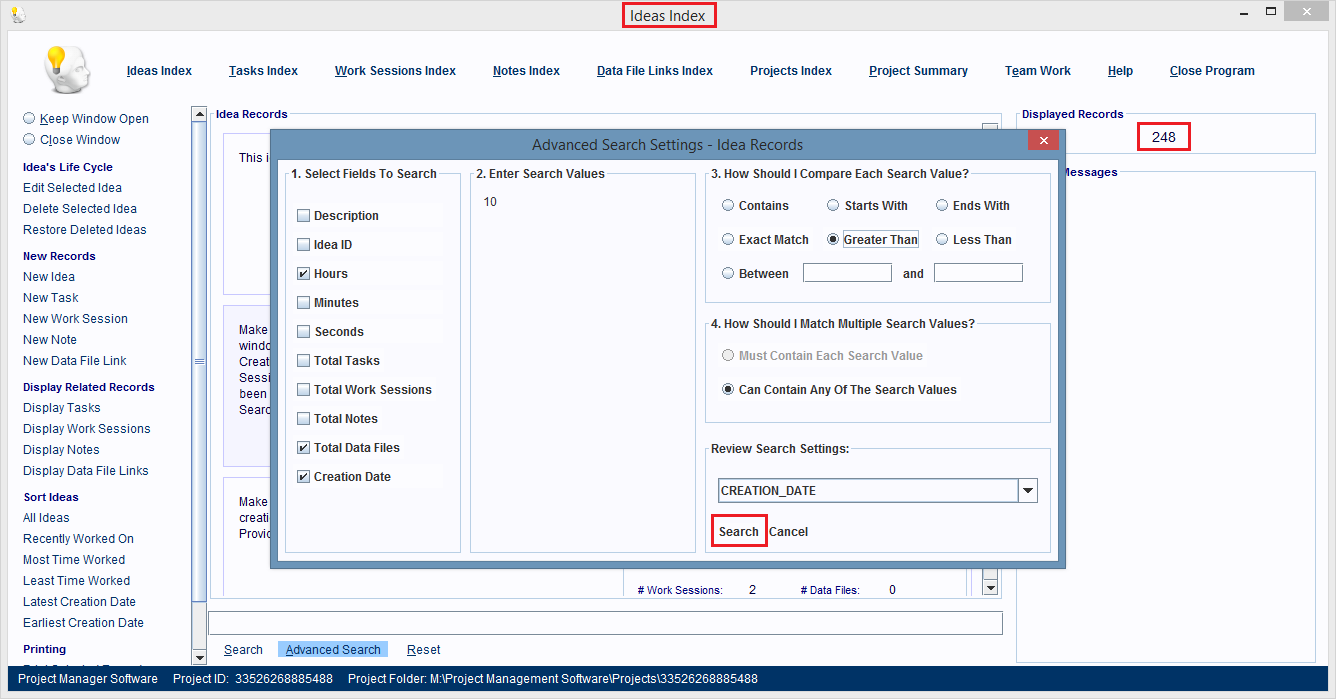
Task: Click New Data File Link
Action: point(75,361)
